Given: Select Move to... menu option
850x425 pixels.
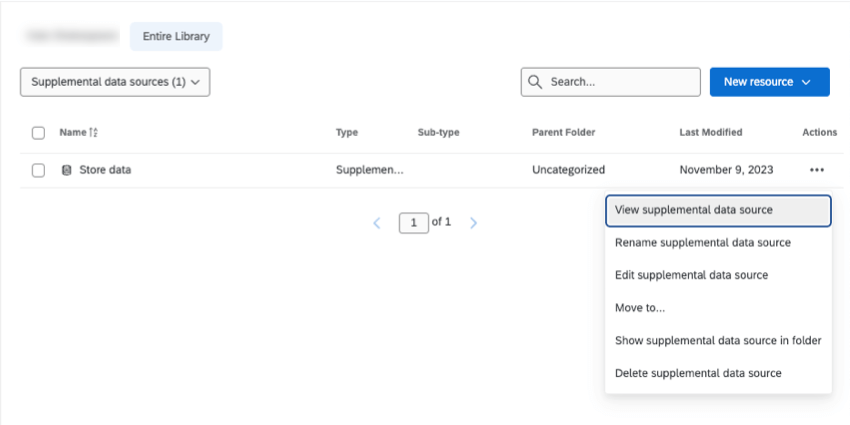Looking at the screenshot, I should pyautogui.click(x=640, y=308).
